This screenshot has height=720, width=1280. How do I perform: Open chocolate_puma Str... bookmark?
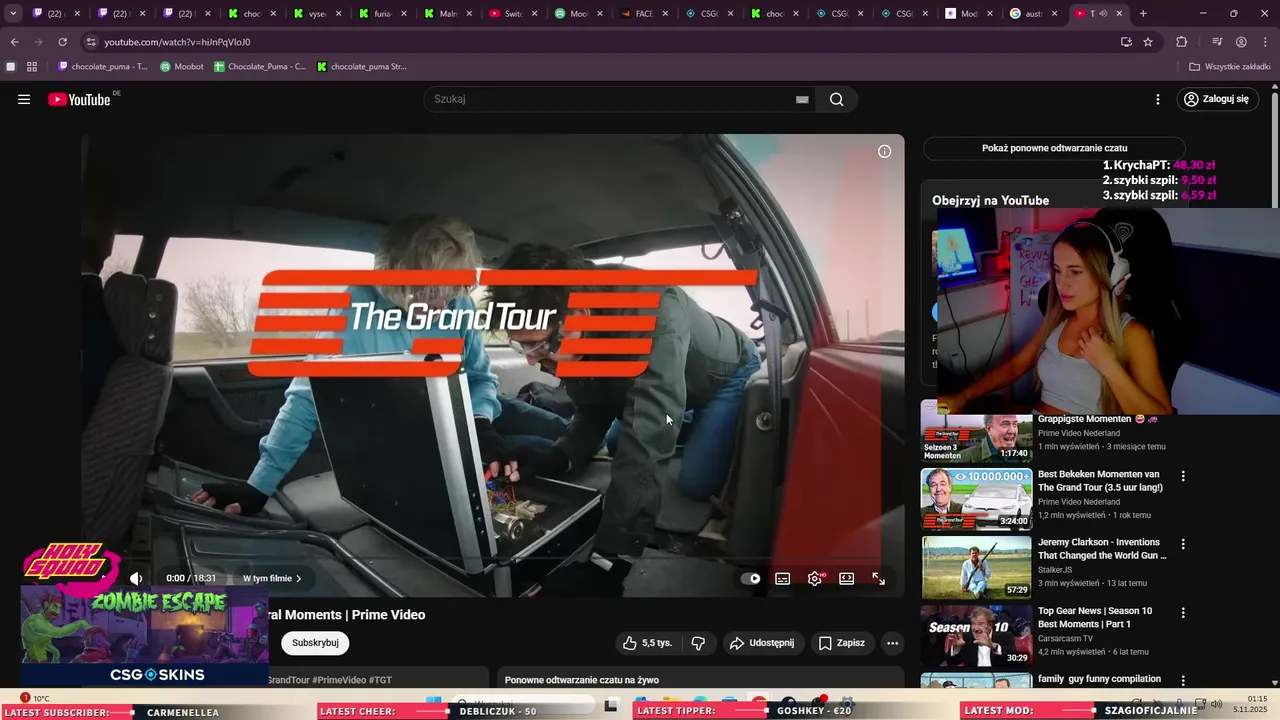tap(361, 67)
